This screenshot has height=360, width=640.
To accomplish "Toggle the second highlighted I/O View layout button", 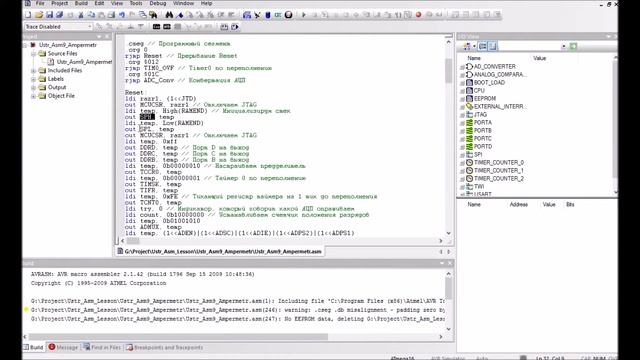I will [493, 47].
